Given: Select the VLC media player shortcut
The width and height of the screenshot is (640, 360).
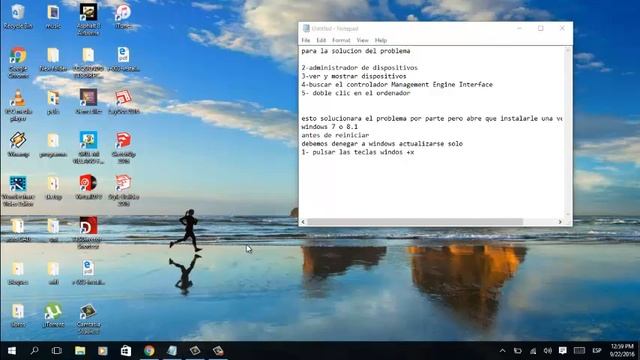Looking at the screenshot, I should coord(18,105).
